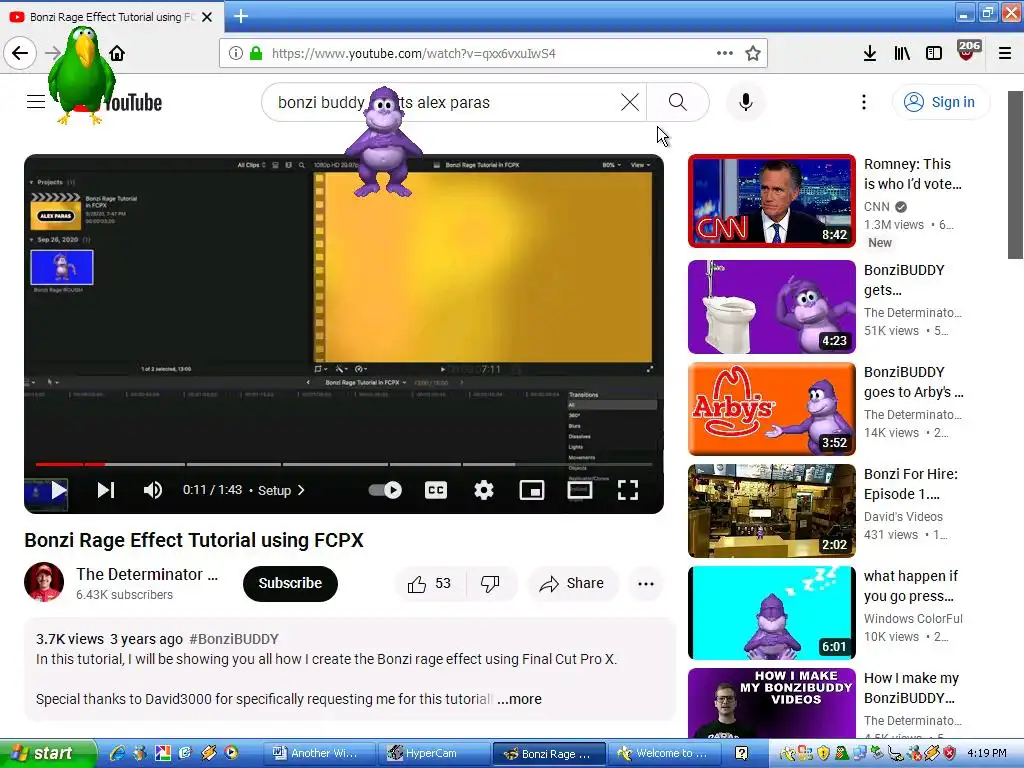Toggle the autoplay switch in player
The width and height of the screenshot is (1024, 768).
[385, 490]
